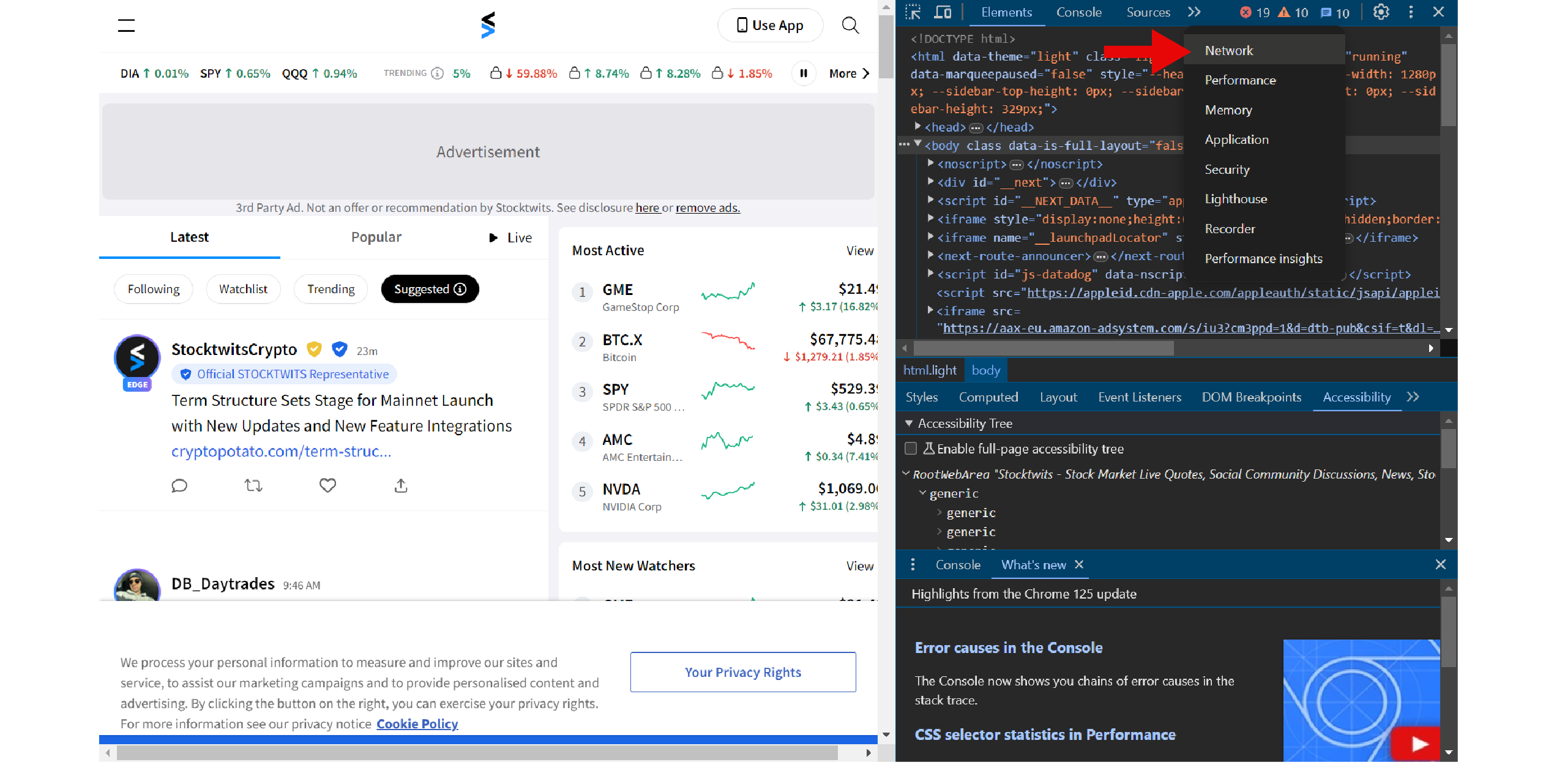
Task: Open the drawer three-dot menu
Action: pos(913,564)
